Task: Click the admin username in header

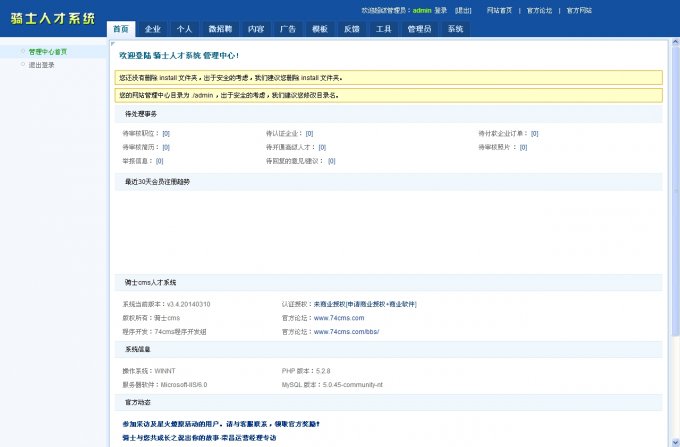Action: point(422,10)
